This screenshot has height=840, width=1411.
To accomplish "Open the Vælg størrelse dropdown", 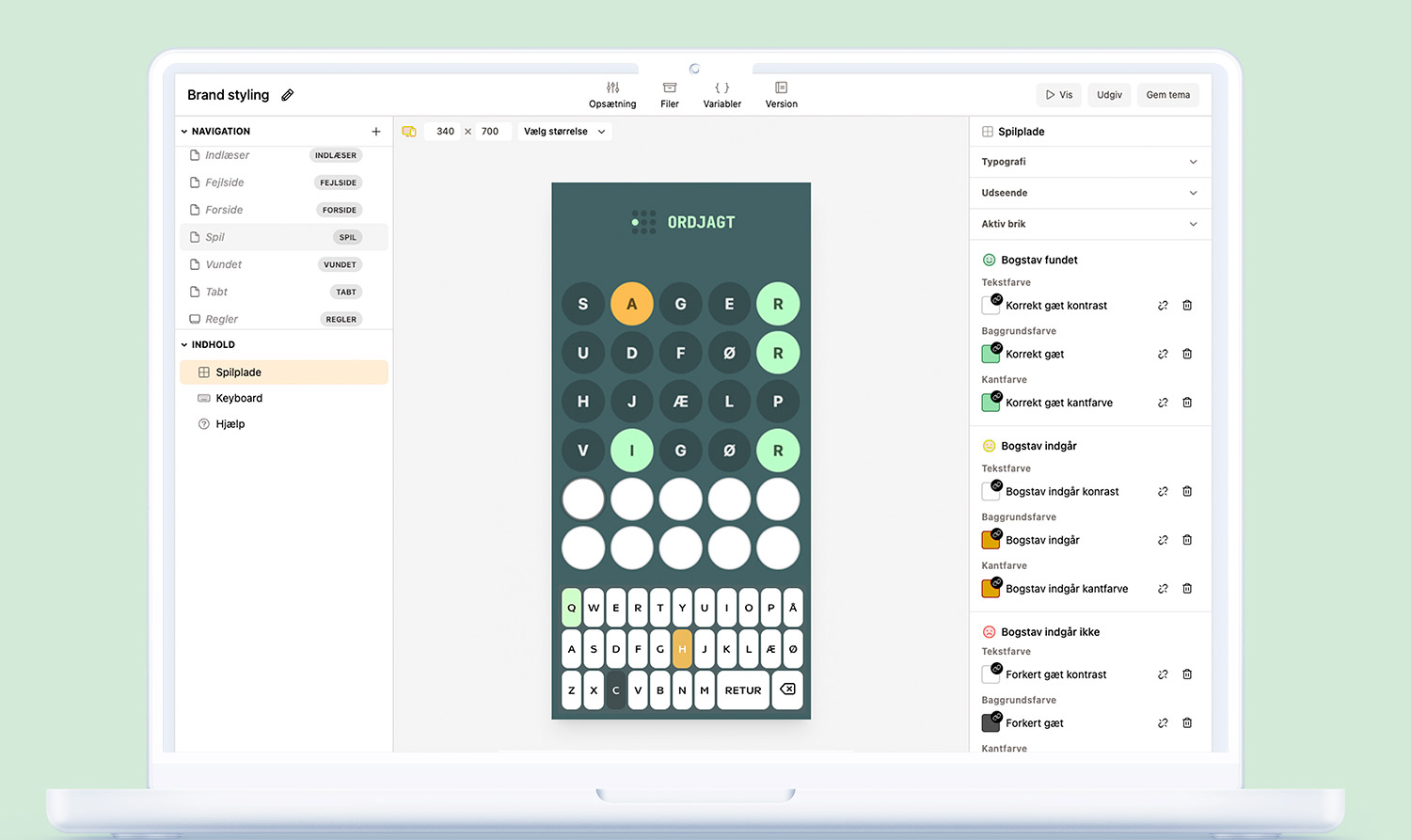I will [564, 132].
